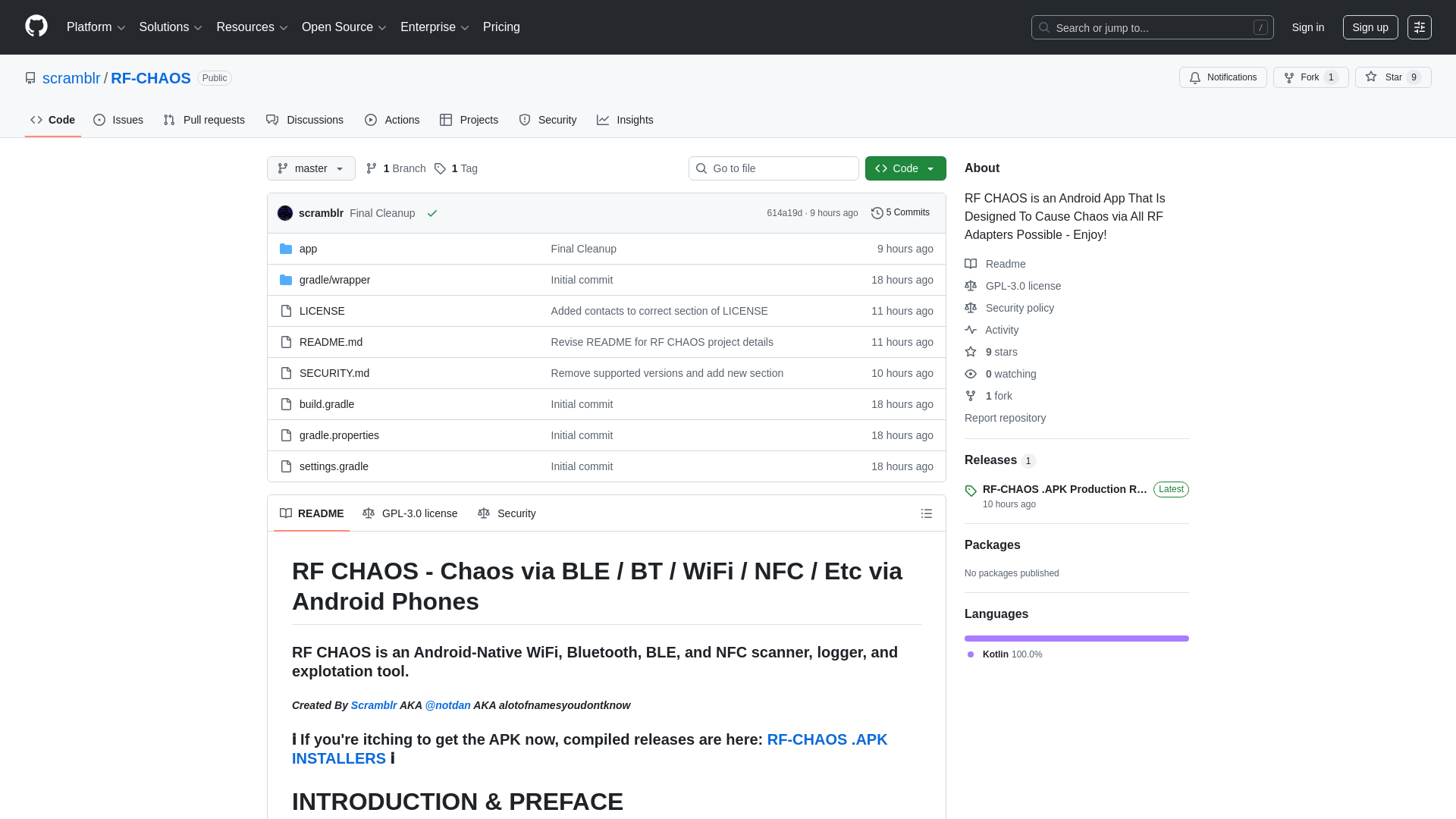Toggle the README outline panel

tap(926, 513)
